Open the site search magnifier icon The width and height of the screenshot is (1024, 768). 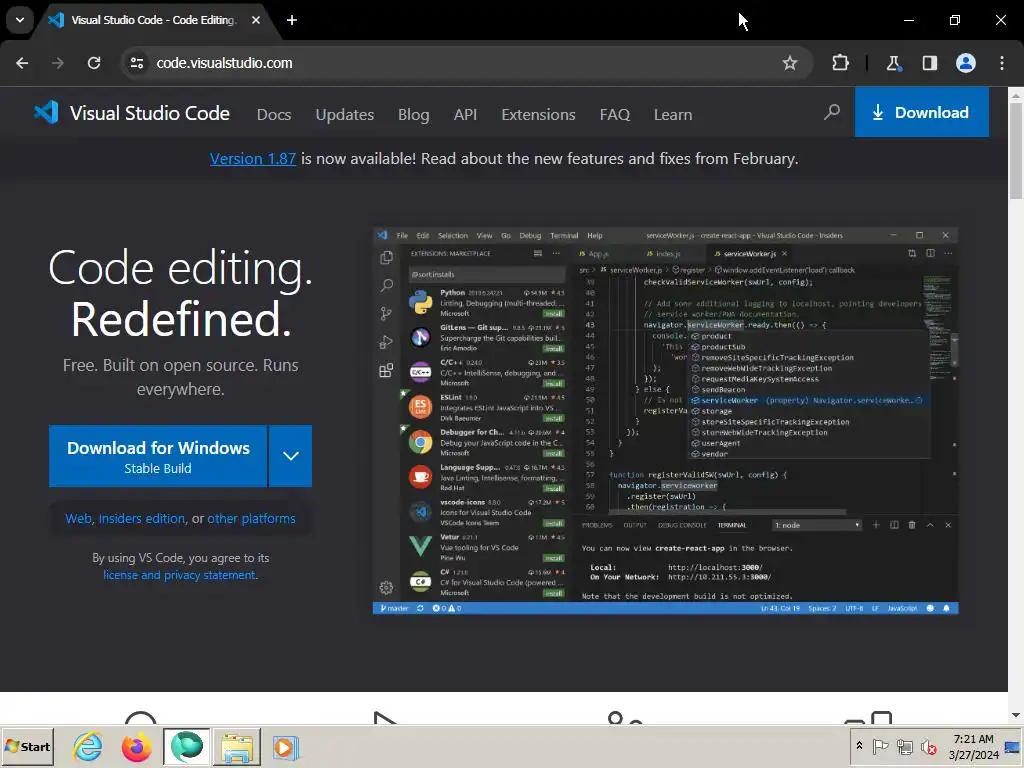(831, 112)
